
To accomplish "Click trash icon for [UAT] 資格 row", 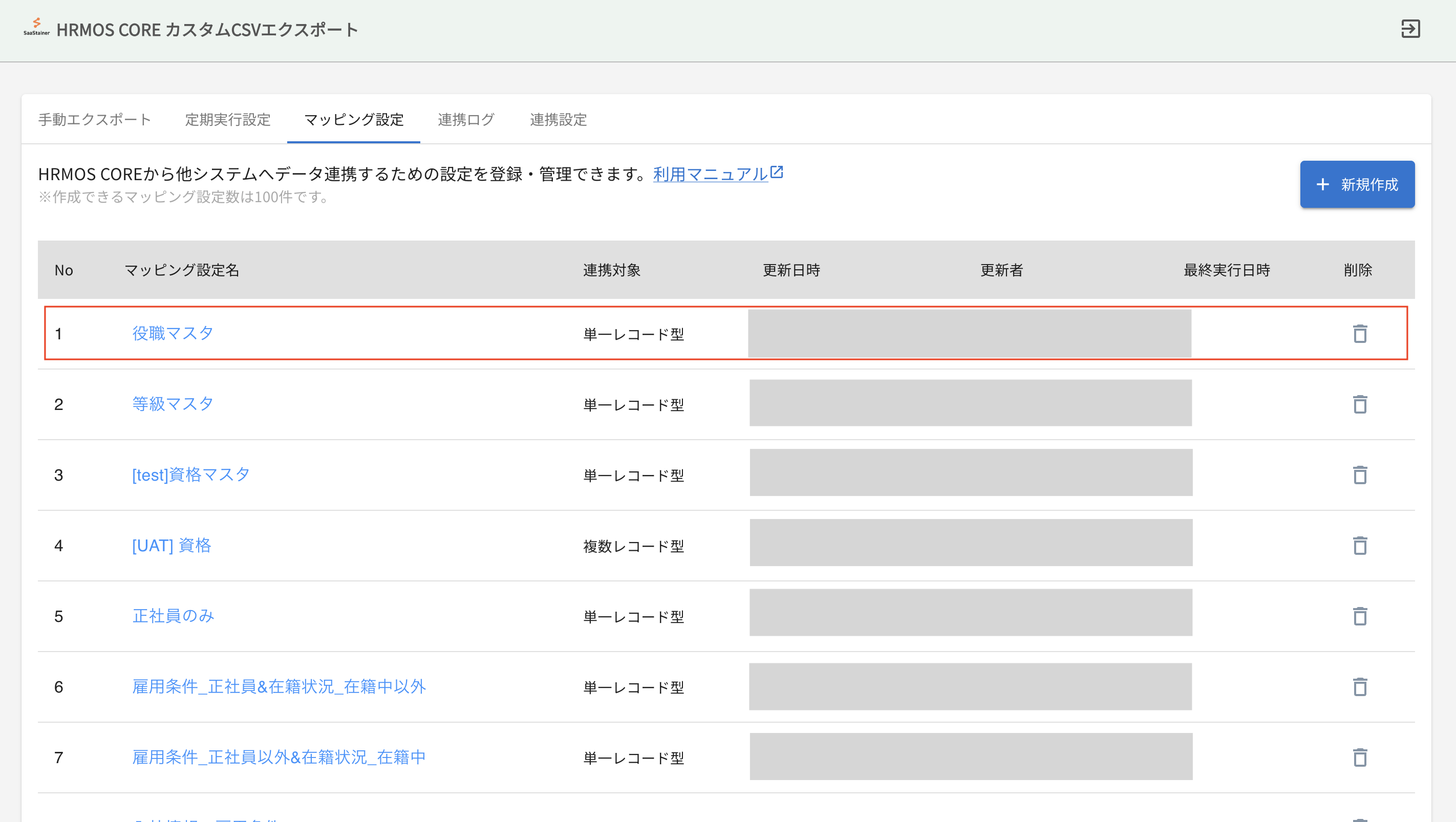I will pos(1360,546).
